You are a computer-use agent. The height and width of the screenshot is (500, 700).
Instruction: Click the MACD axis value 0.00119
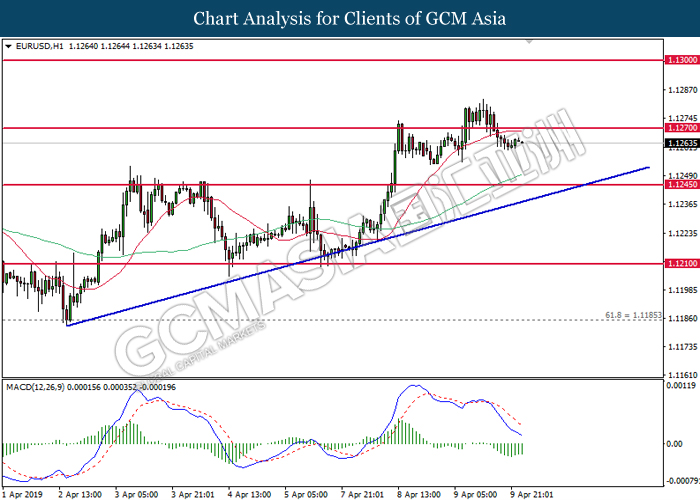pos(681,386)
